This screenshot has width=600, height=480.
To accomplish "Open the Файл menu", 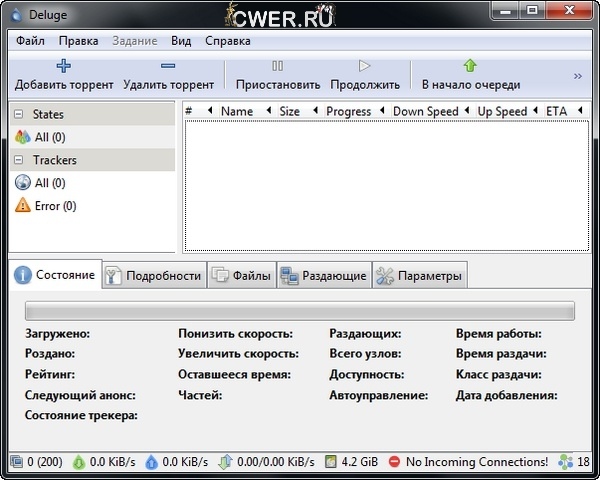I will (30, 41).
